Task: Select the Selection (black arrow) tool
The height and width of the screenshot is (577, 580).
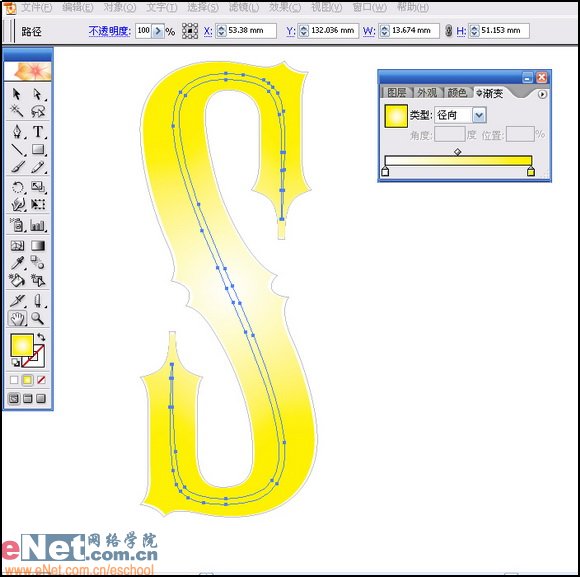Action: (17, 94)
